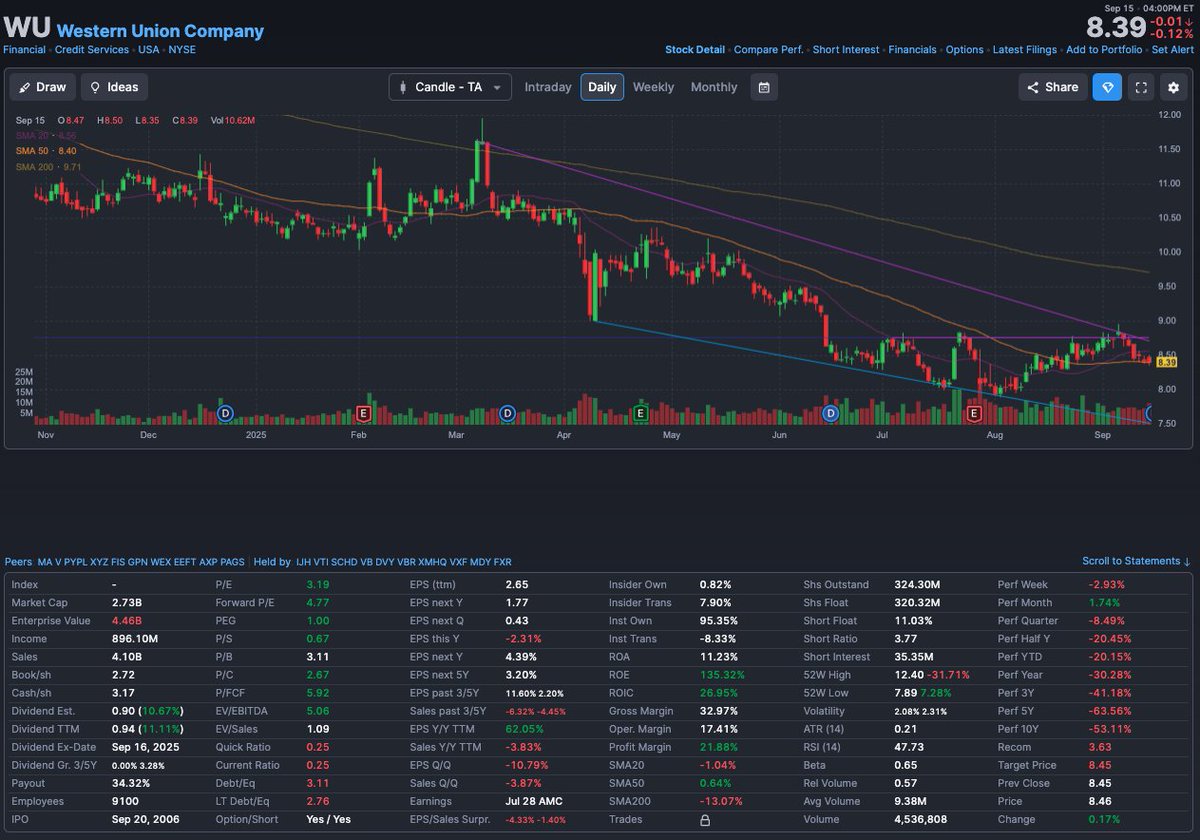Click the Earnings date Jul 28 AMC

[535, 802]
